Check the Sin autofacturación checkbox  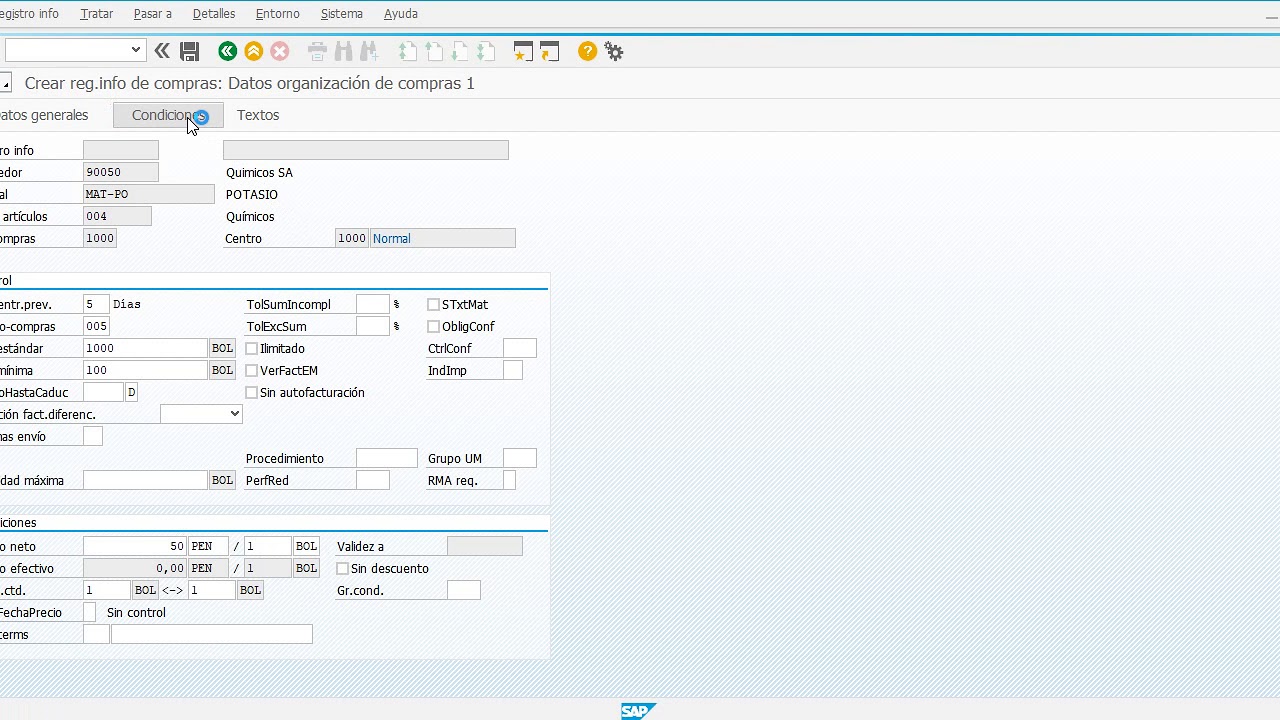[x=251, y=393]
